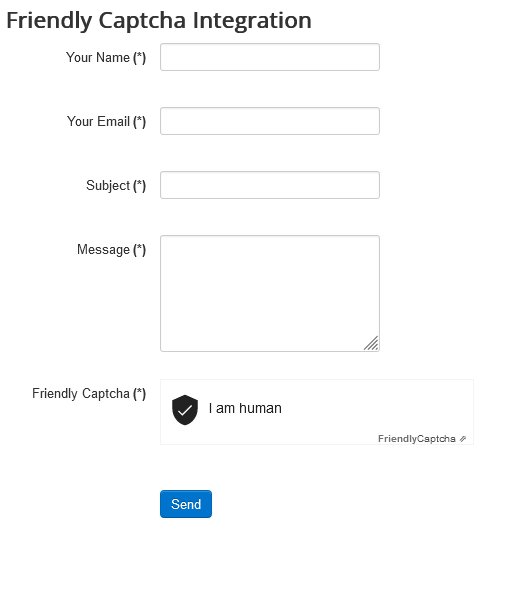519x589 pixels.
Task: Click the required asterisk beside Subject
Action: click(x=139, y=186)
